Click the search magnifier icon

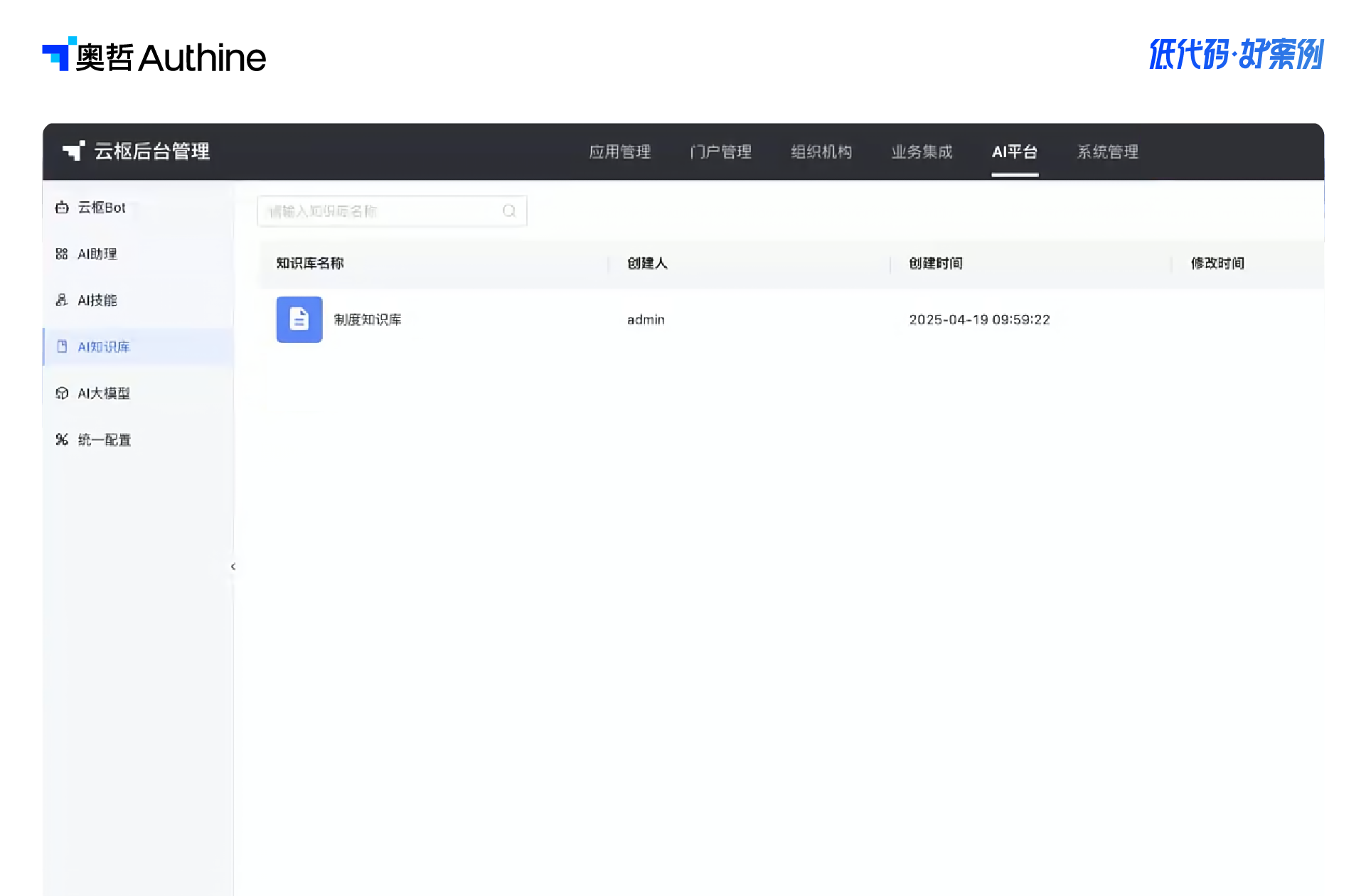click(x=508, y=210)
